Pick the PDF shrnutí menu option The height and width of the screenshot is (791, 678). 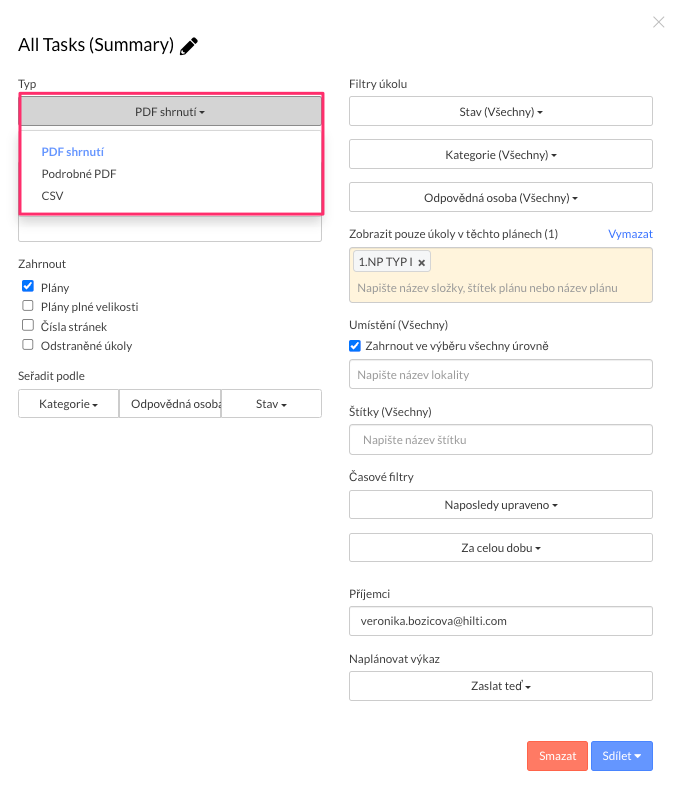click(73, 152)
